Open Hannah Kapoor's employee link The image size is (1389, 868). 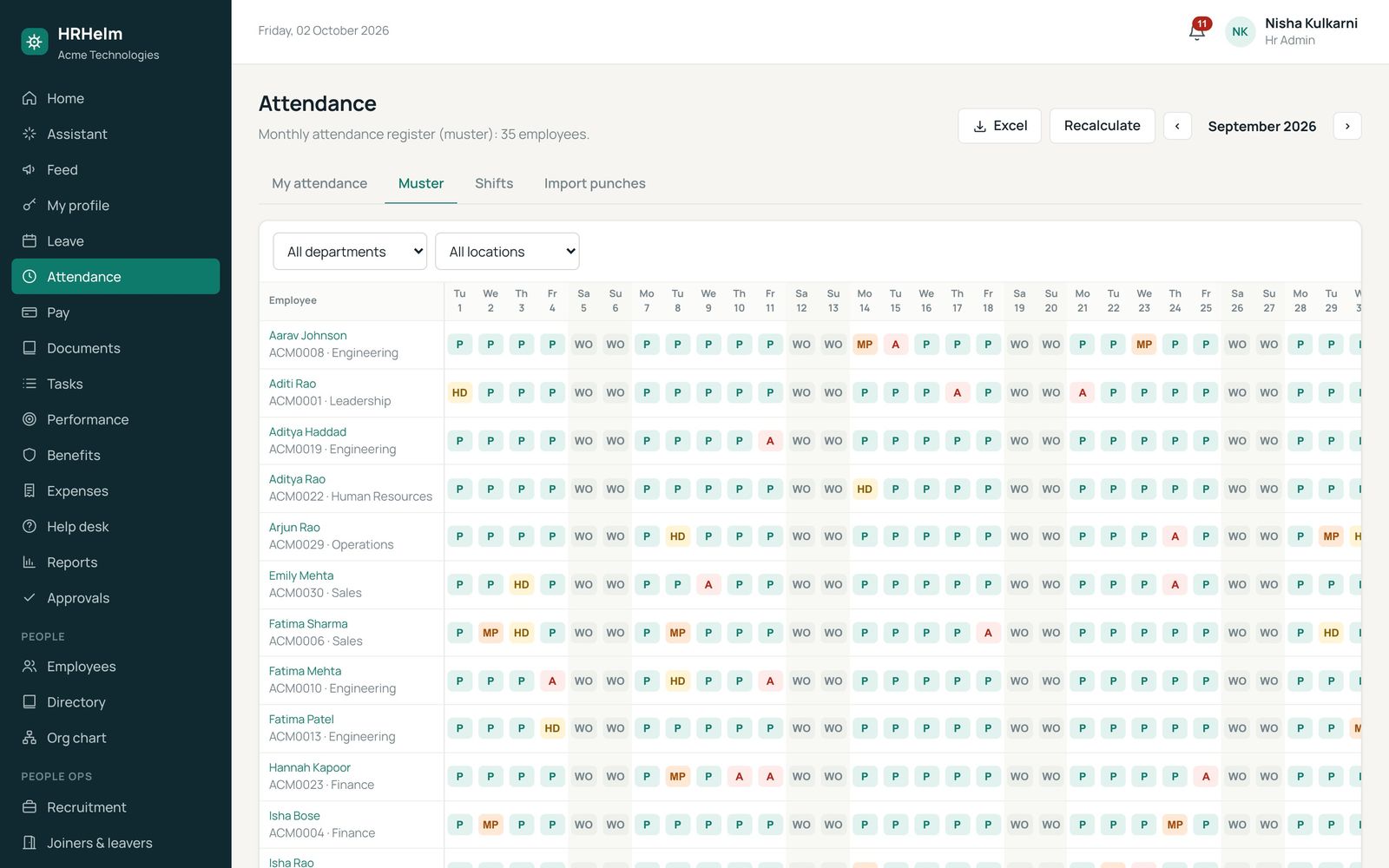[310, 767]
